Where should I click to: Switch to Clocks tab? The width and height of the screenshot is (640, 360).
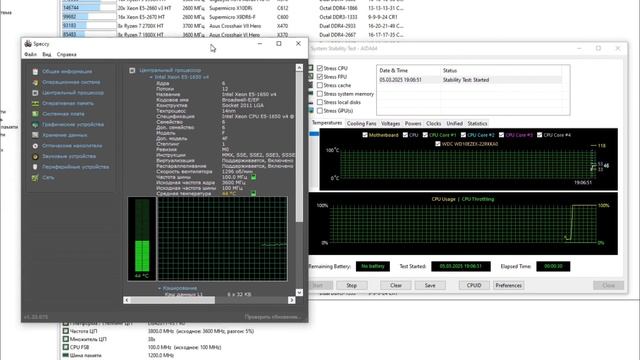tap(433, 123)
